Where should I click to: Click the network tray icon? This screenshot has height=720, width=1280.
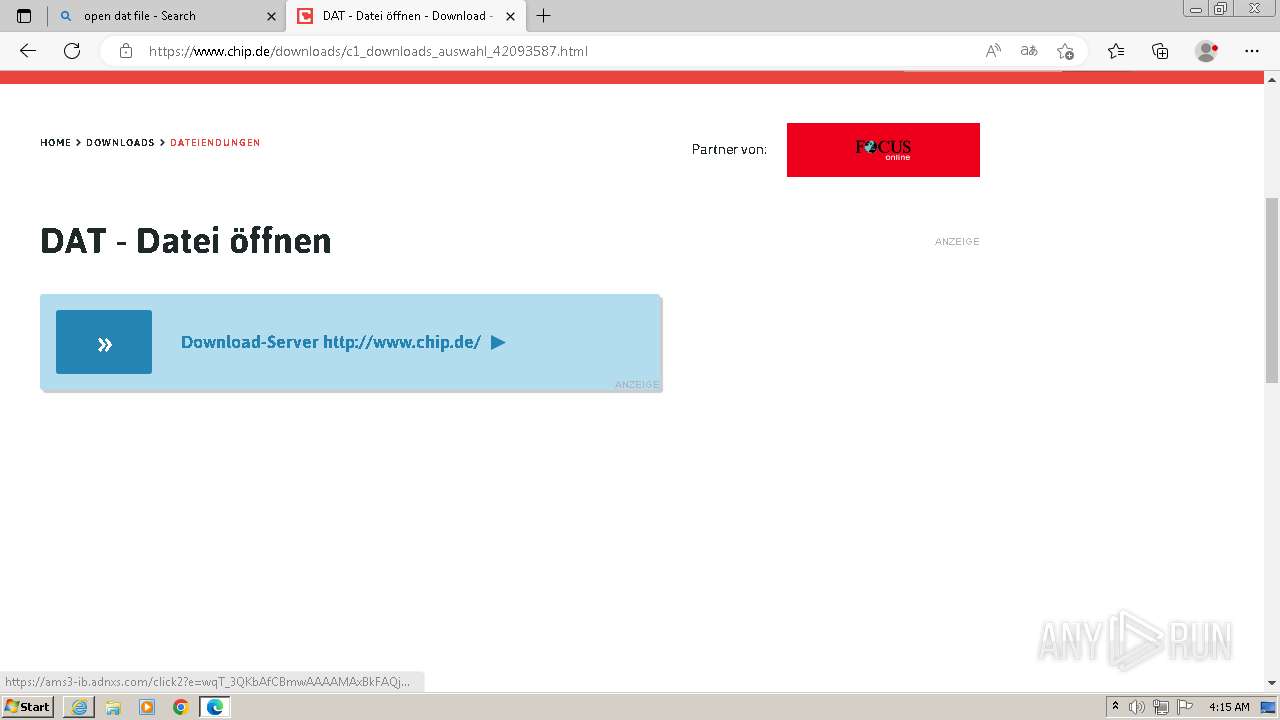[1160, 707]
